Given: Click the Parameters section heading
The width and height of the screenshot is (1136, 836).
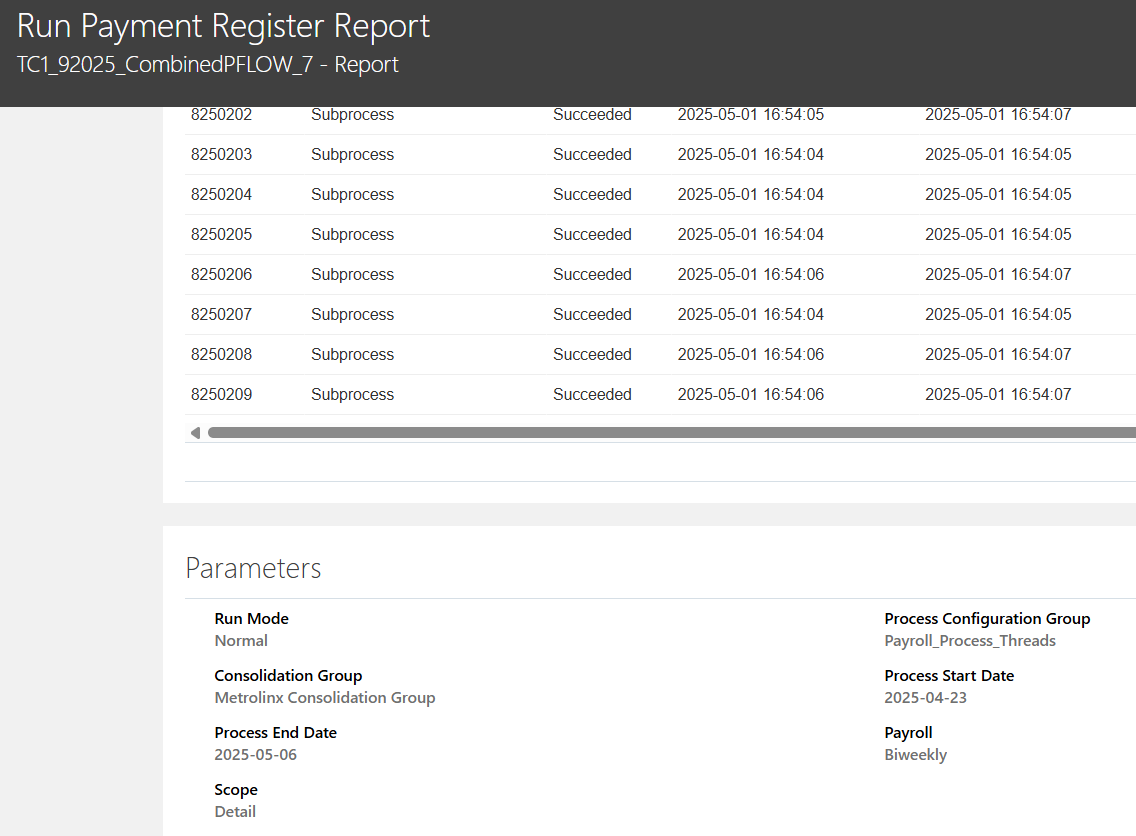Looking at the screenshot, I should [x=253, y=568].
